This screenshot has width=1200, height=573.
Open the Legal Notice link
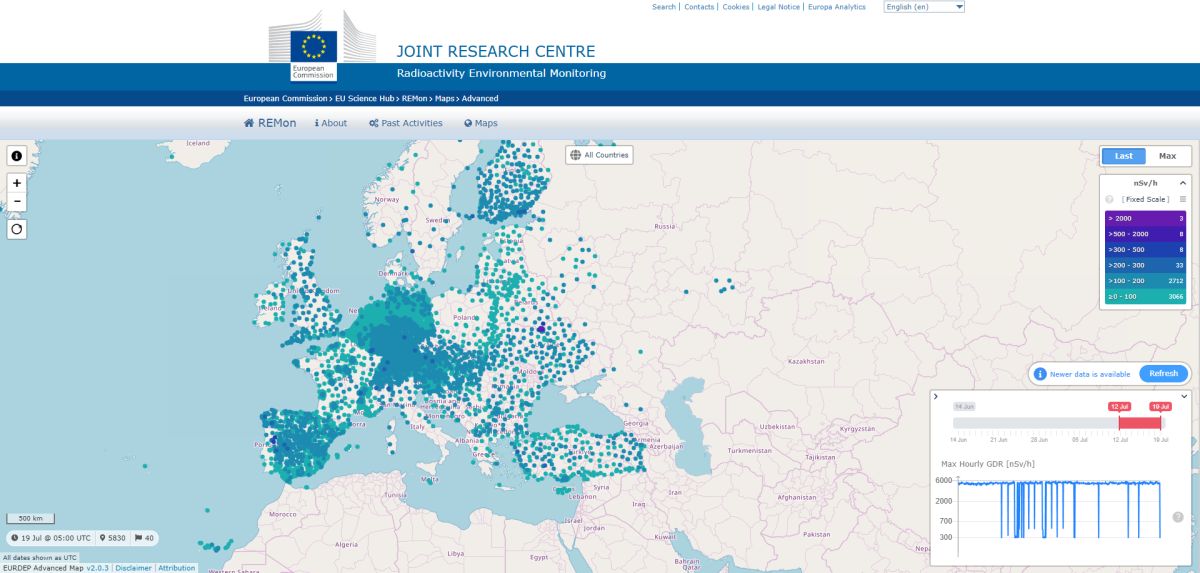pyautogui.click(x=779, y=7)
